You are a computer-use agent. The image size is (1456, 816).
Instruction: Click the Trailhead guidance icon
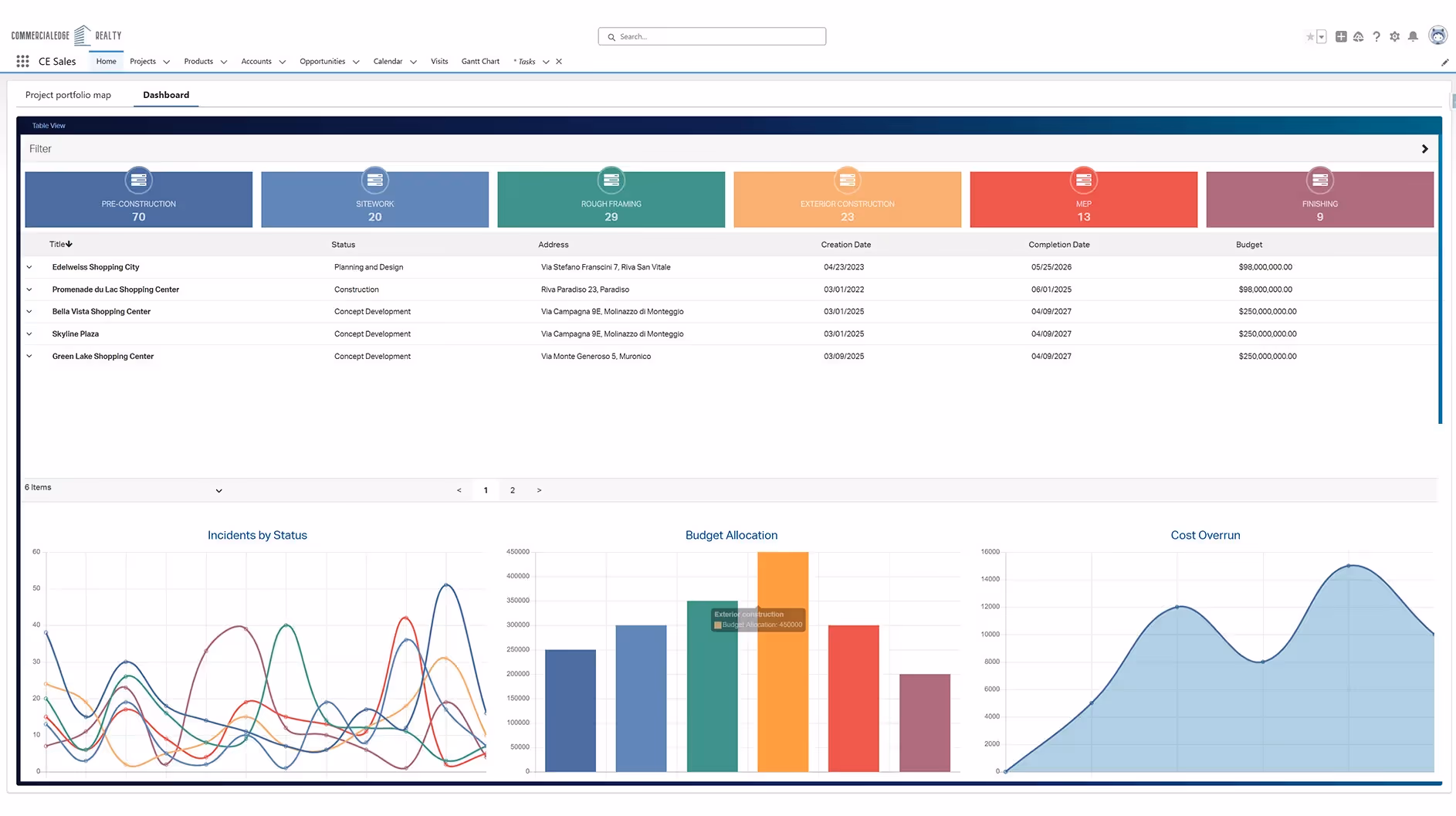tap(1358, 36)
